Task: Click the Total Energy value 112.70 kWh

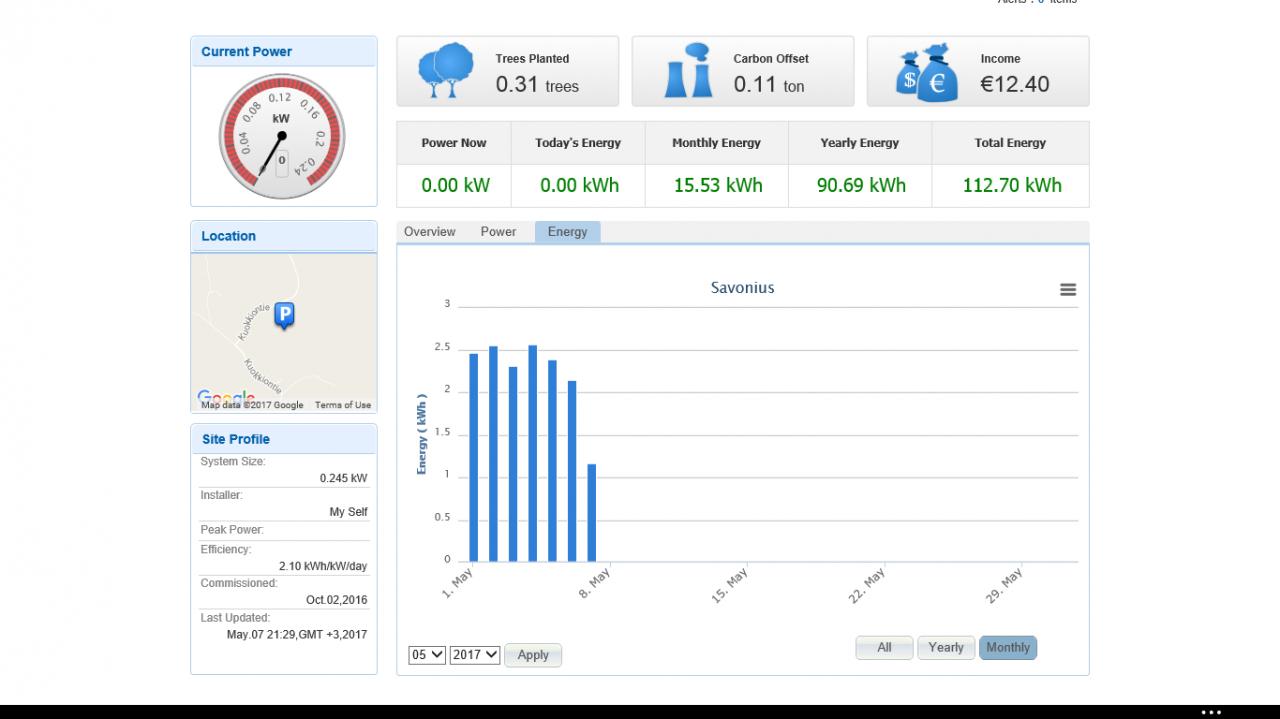Action: [1012, 185]
